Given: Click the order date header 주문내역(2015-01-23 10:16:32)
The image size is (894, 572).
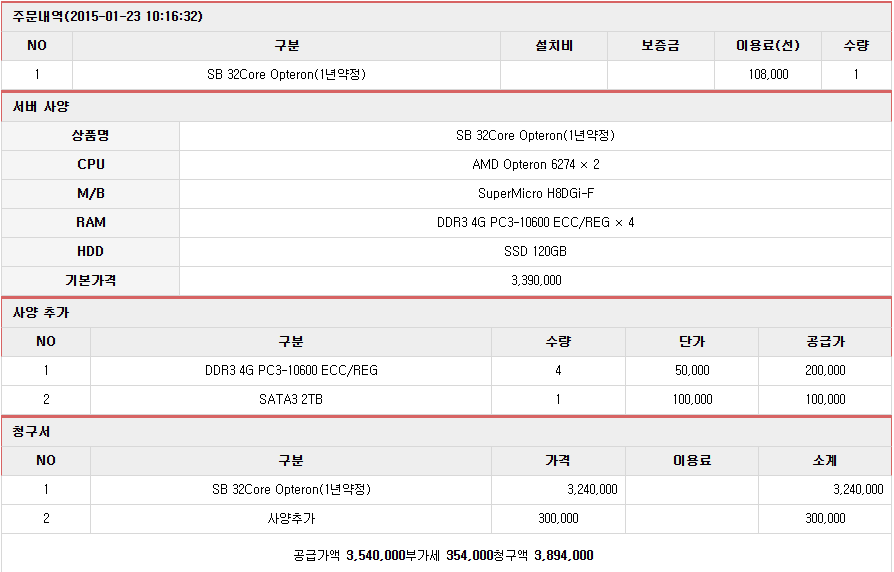Looking at the screenshot, I should click(108, 17).
